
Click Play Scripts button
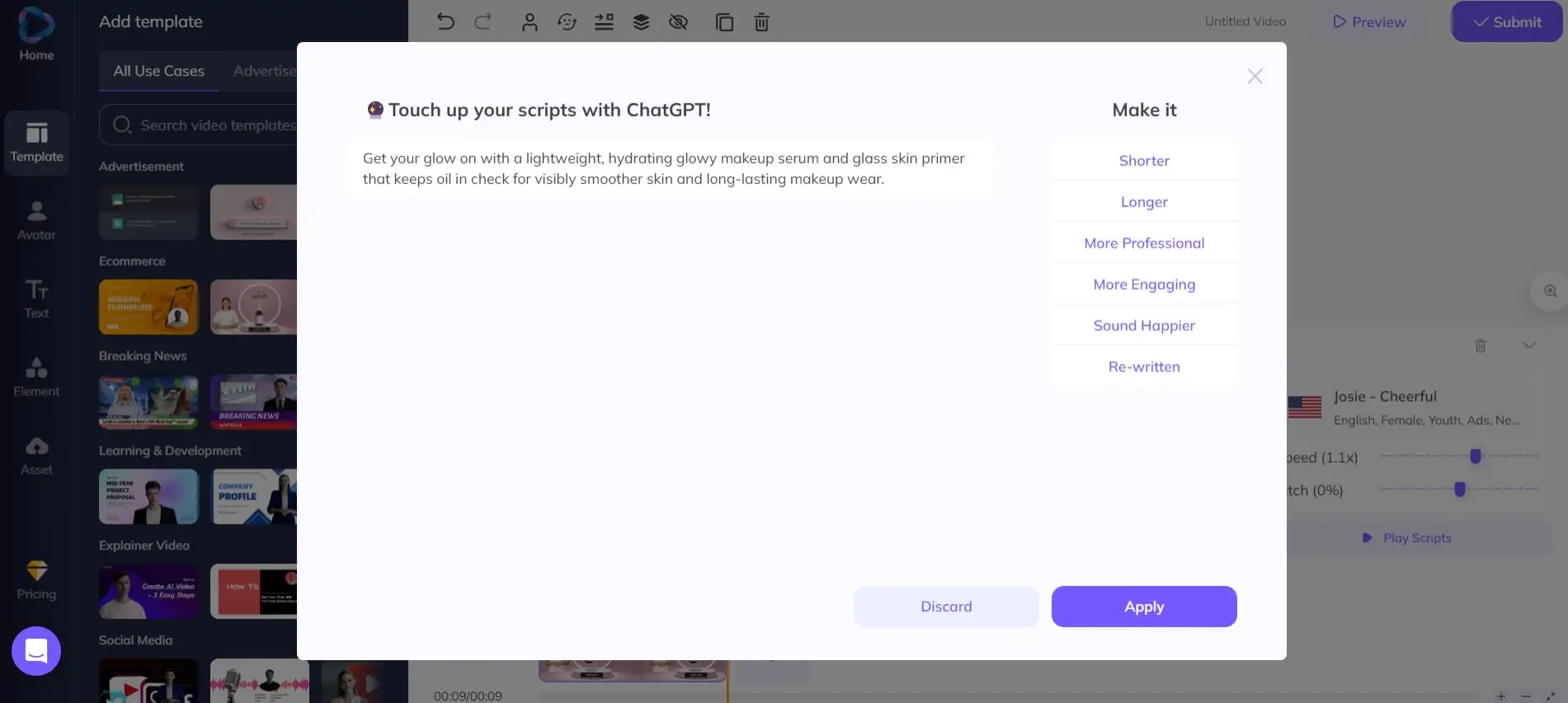click(1417, 538)
